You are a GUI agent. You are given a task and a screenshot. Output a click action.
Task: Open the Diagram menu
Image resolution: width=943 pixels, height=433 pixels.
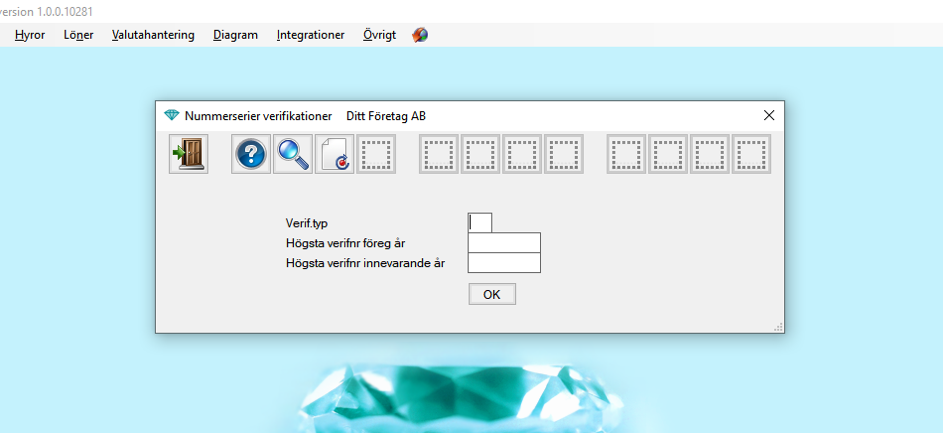tap(236, 35)
